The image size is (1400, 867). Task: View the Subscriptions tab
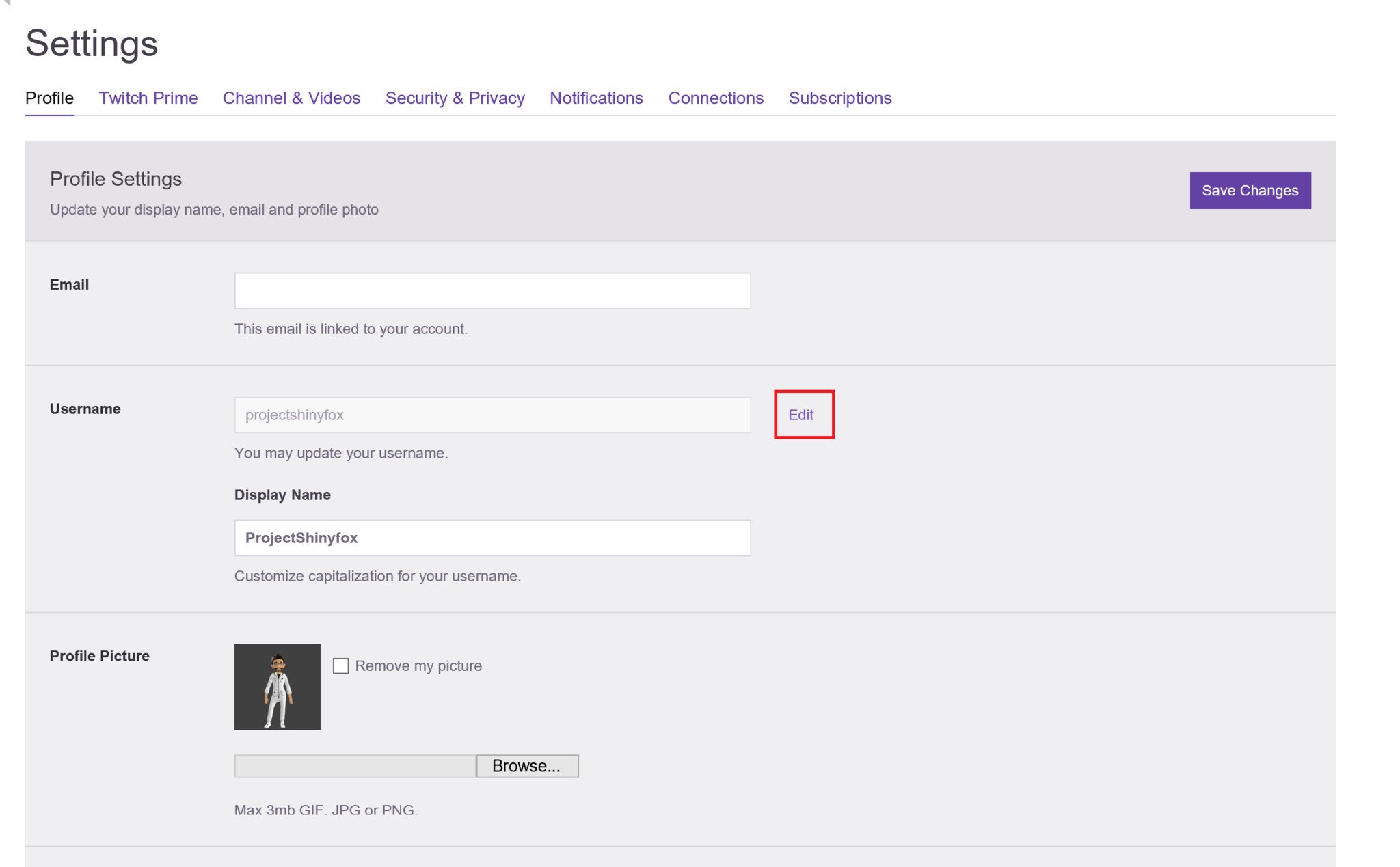(839, 98)
